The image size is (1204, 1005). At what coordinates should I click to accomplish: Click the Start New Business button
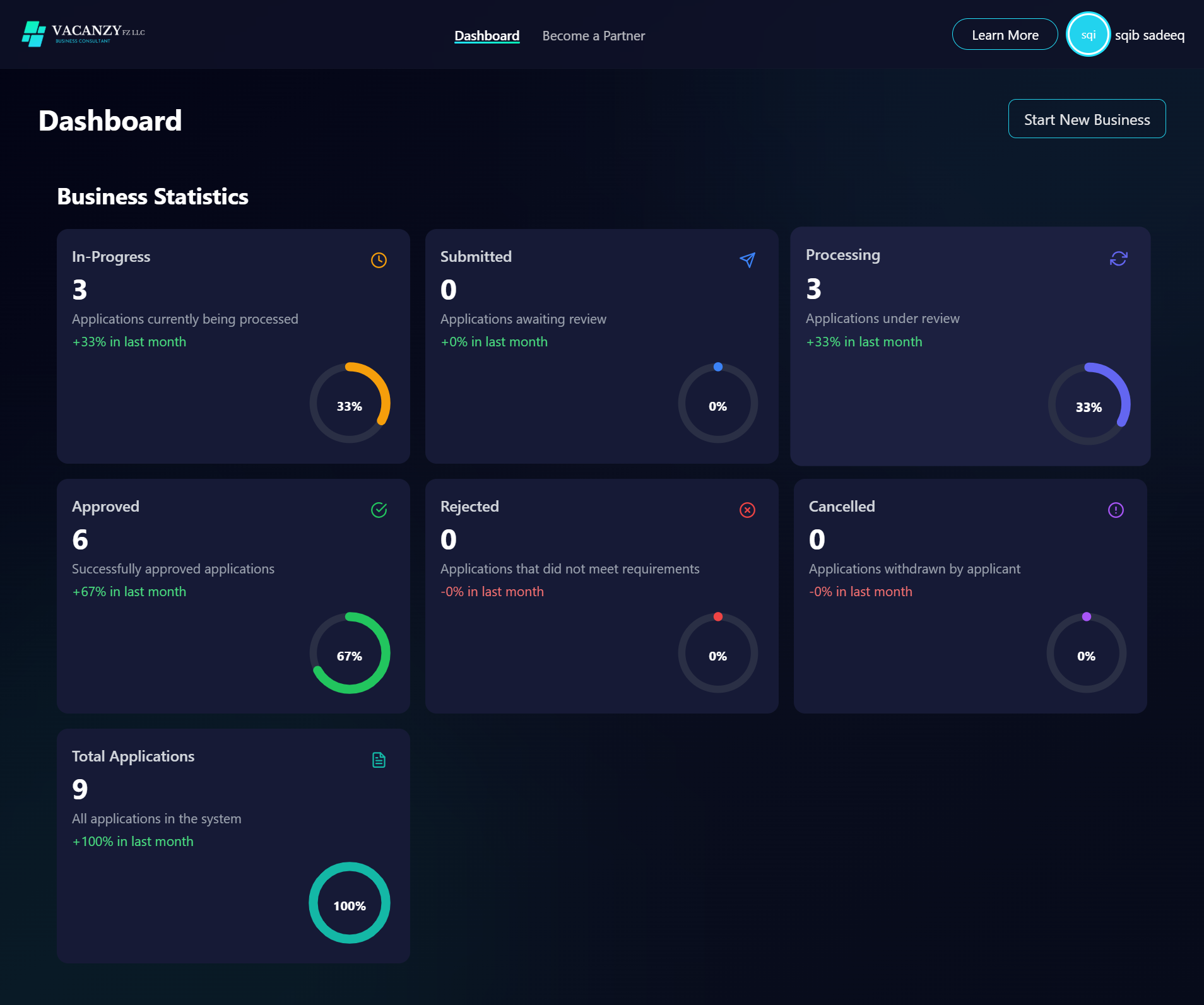[x=1087, y=119]
